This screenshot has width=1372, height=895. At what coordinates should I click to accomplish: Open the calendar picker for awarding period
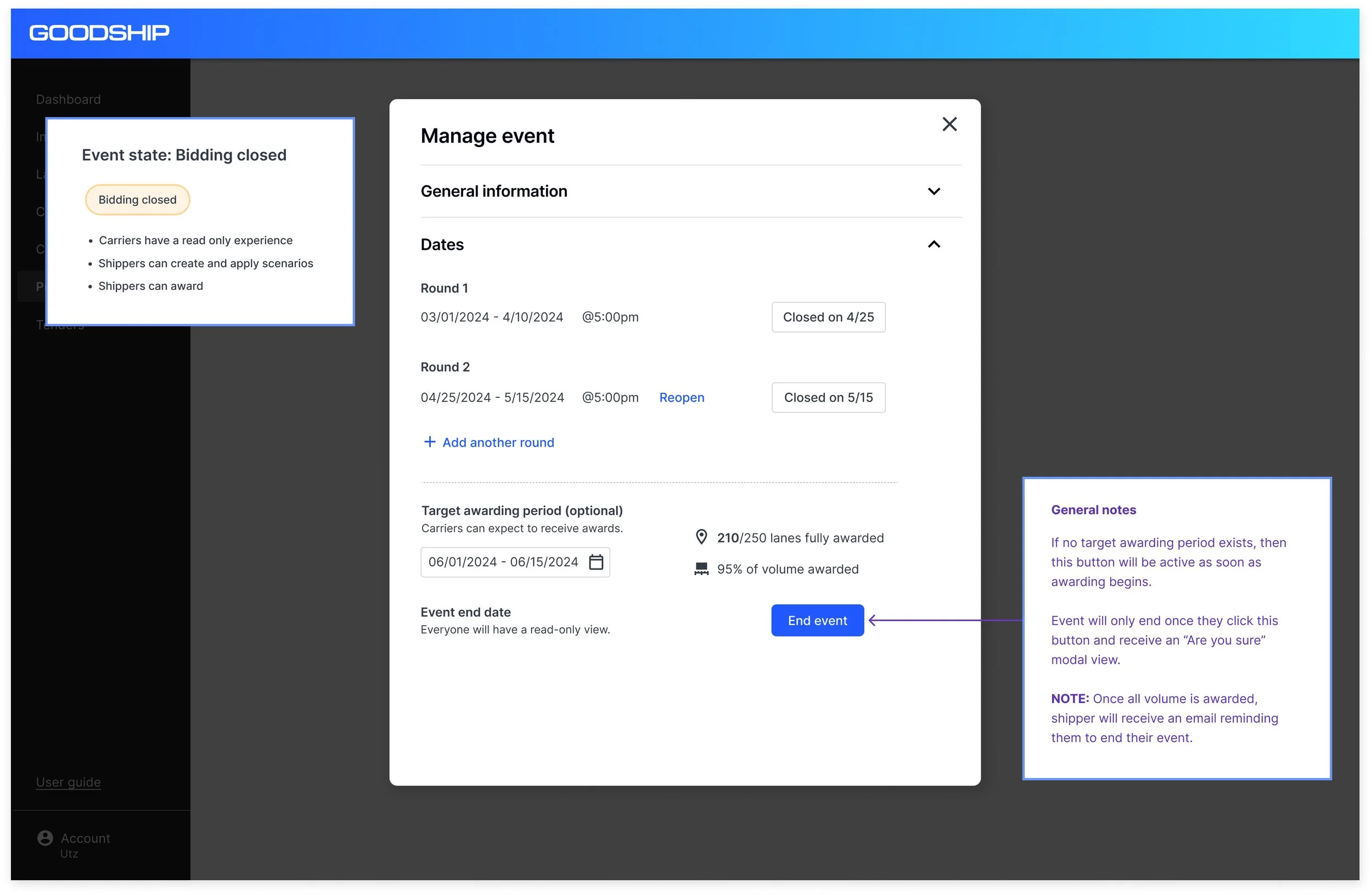coord(595,562)
